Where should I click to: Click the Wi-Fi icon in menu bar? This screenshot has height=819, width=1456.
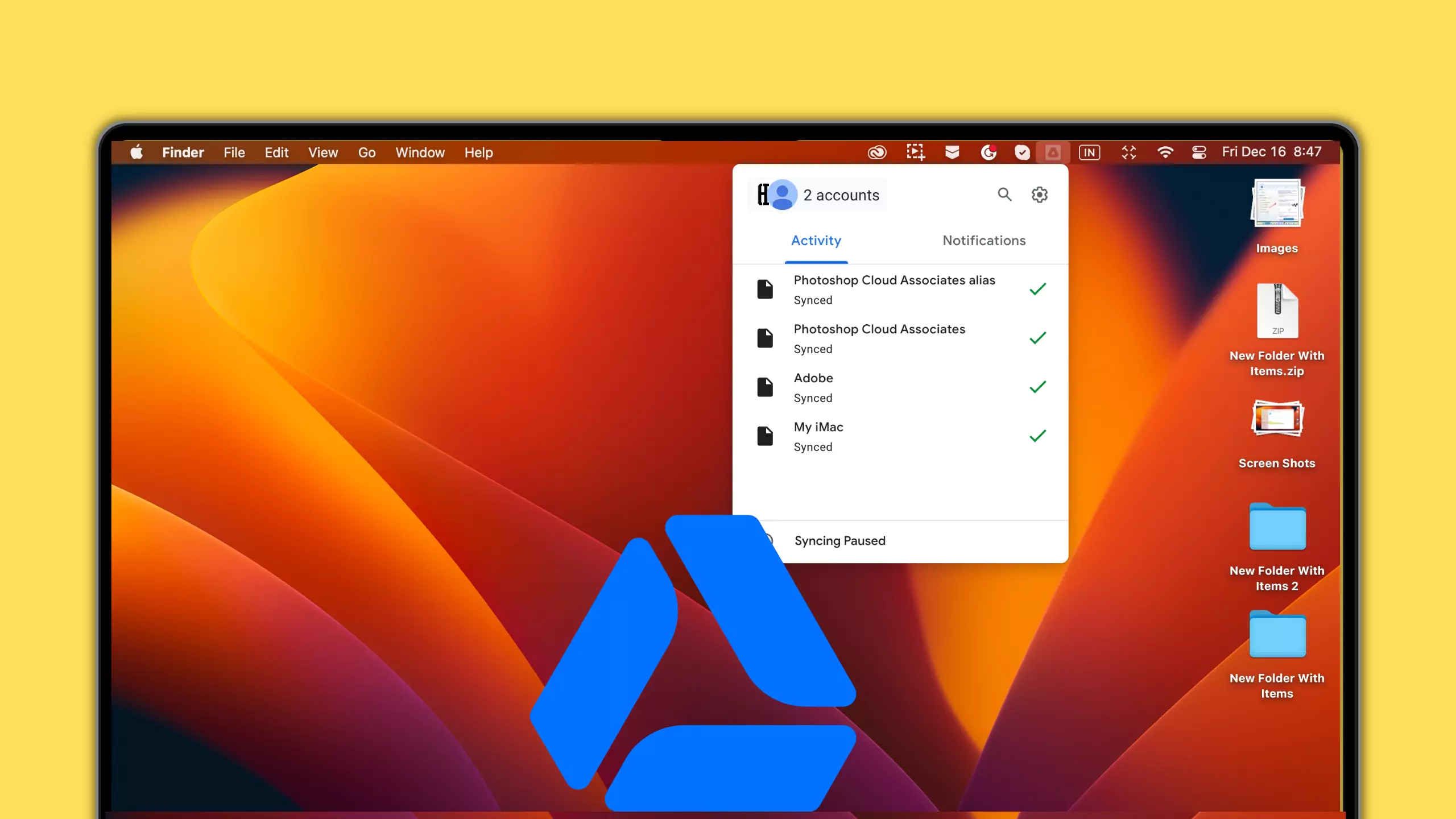point(1165,152)
